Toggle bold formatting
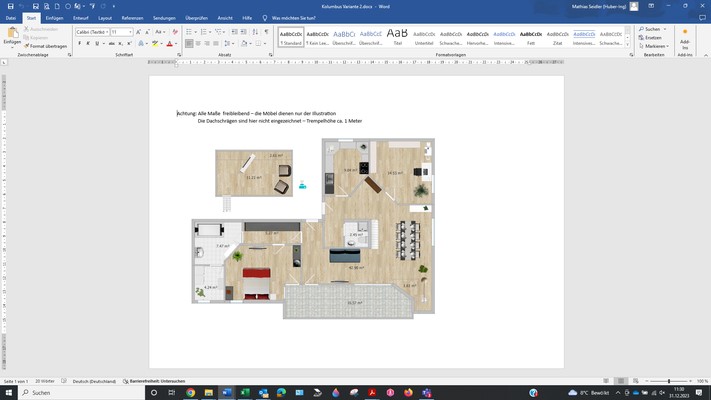Viewport: 711px width, 400px height. coord(79,45)
